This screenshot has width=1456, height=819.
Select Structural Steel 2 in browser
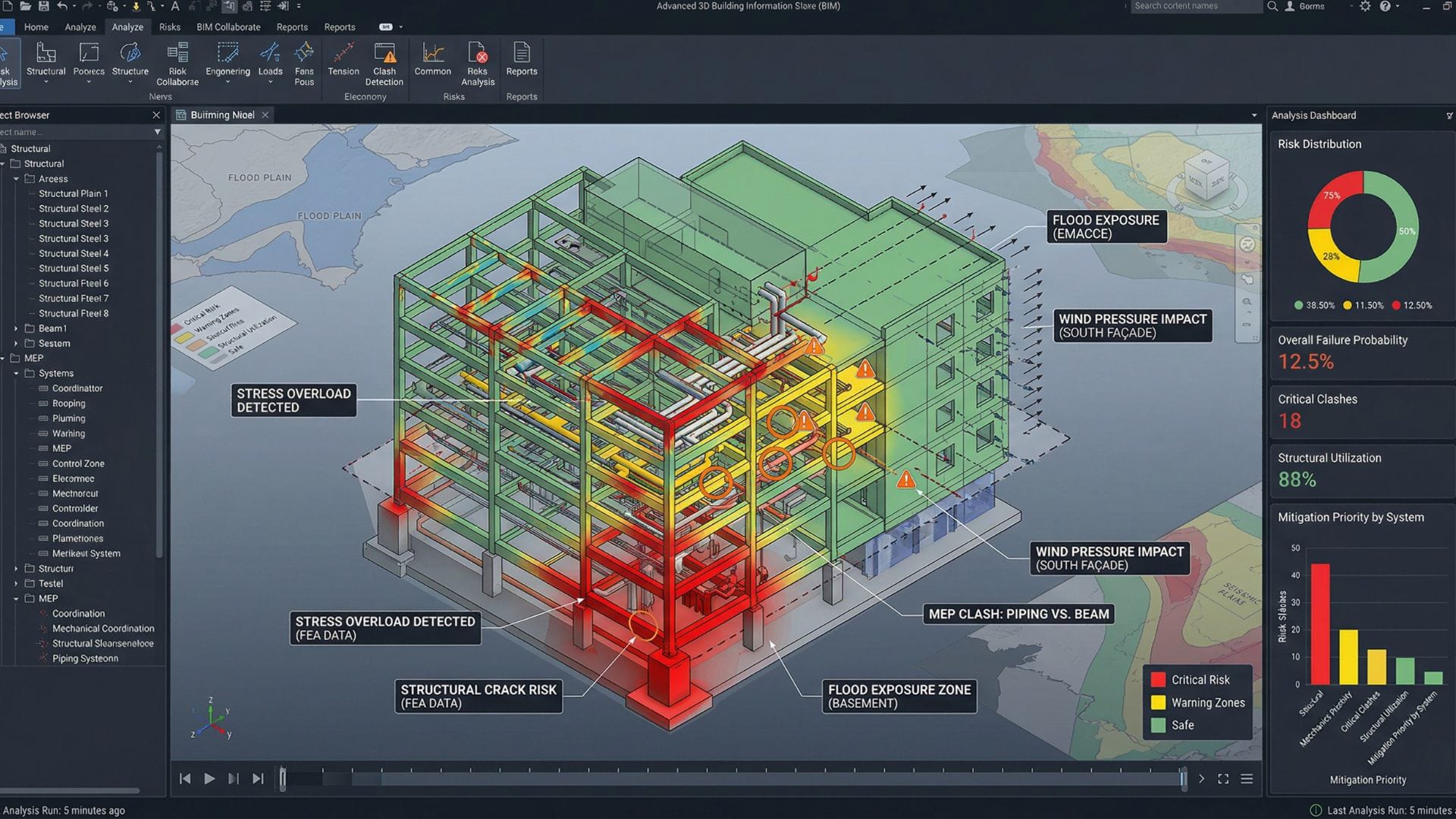pyautogui.click(x=74, y=209)
